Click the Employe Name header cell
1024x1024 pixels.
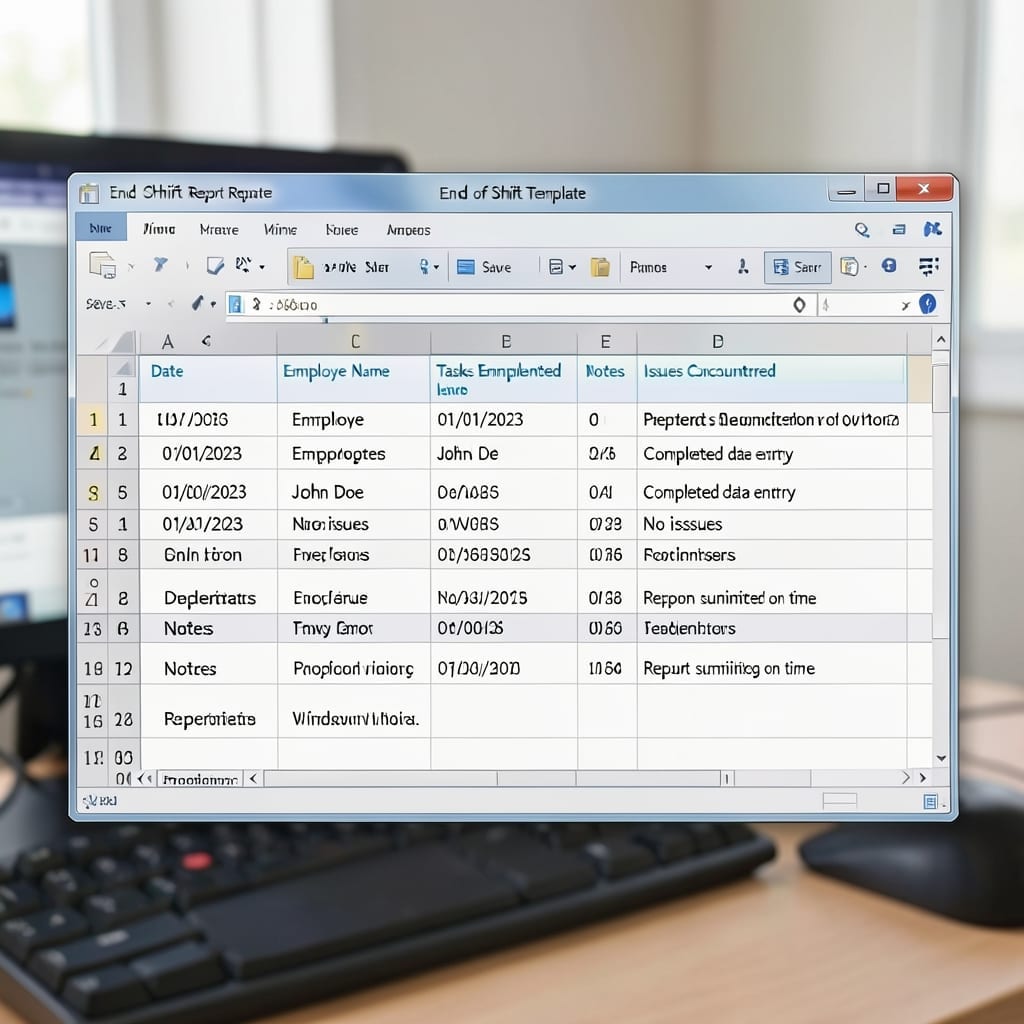(x=353, y=379)
